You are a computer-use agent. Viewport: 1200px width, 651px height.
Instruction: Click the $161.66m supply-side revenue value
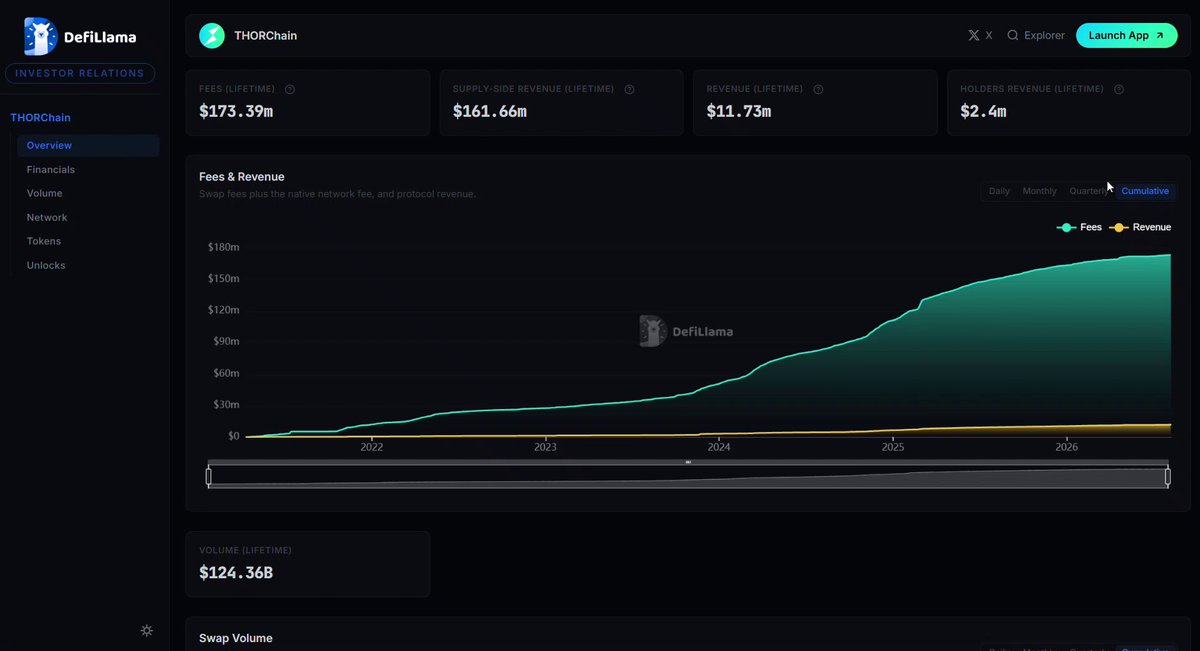pos(490,111)
